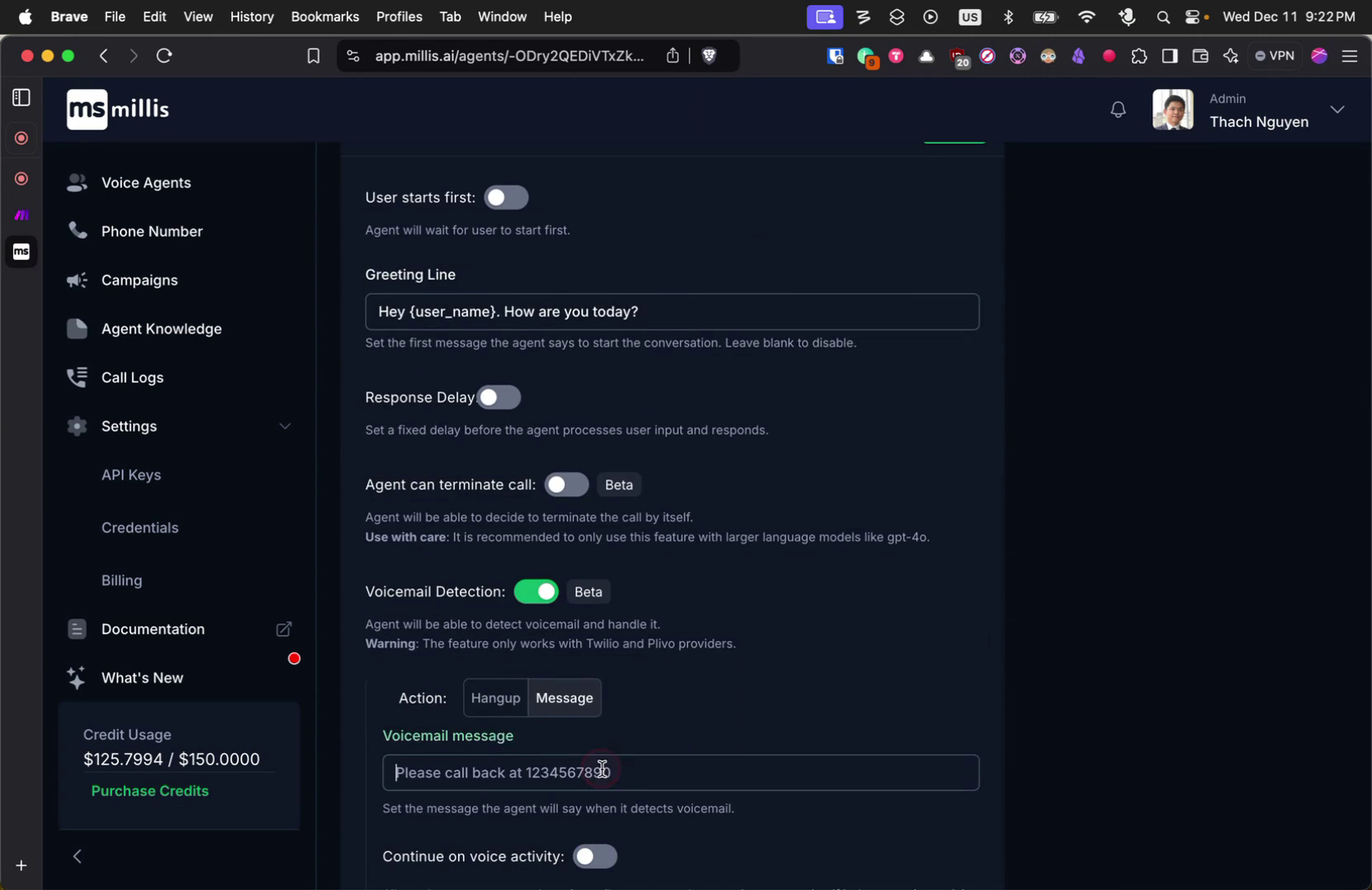
Task: Open Agent Knowledge
Action: [161, 329]
